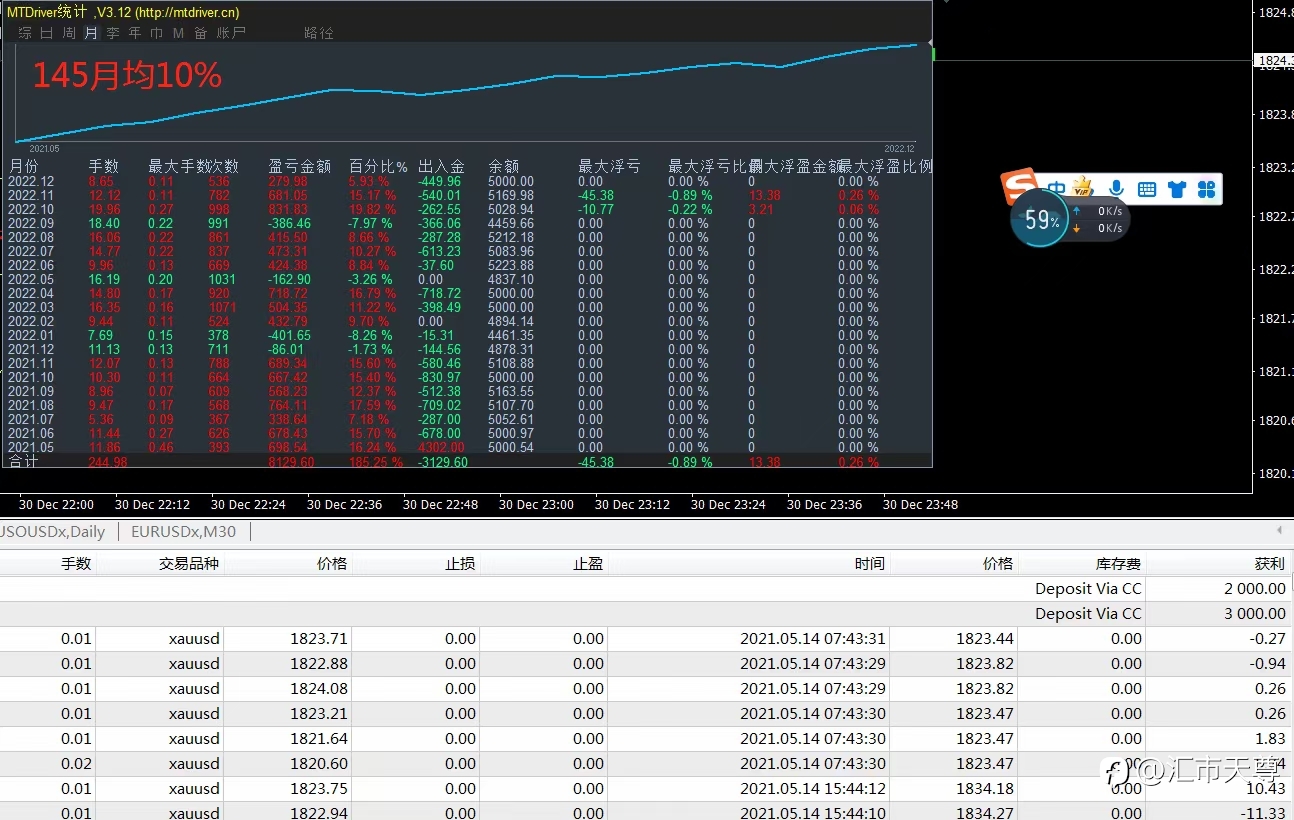Switch to the 账户 account tab

click(x=231, y=33)
